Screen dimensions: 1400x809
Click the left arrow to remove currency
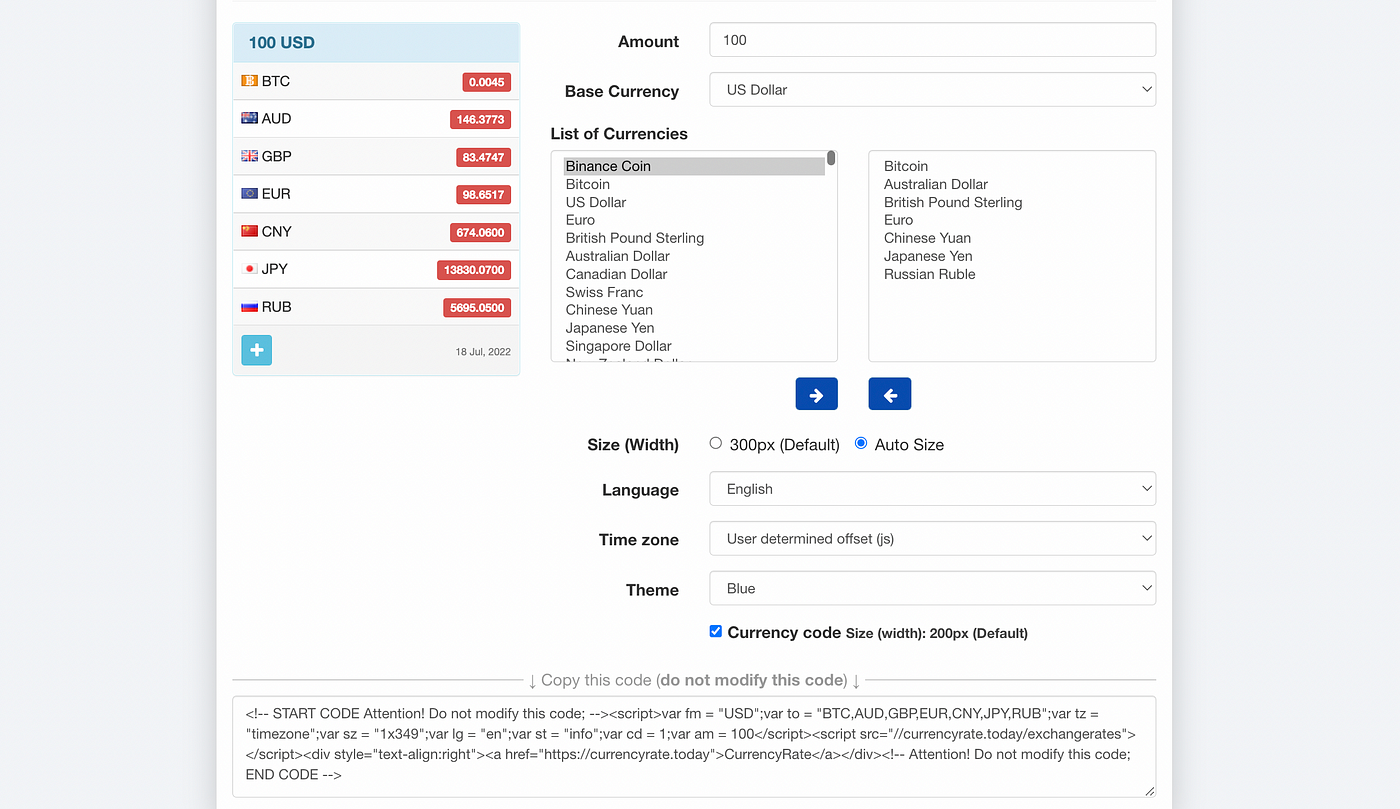[x=889, y=394]
